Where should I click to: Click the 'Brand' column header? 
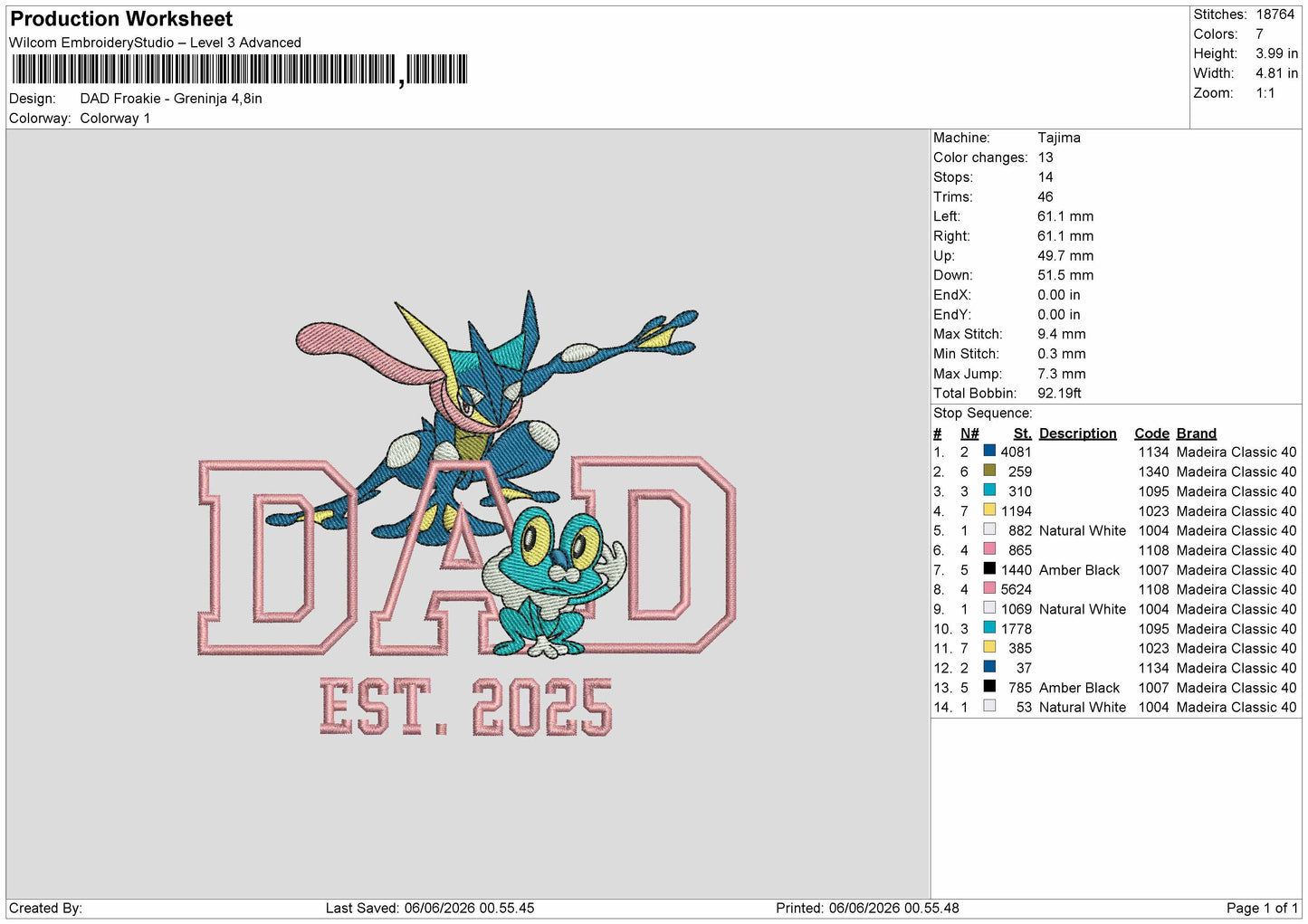coord(1196,433)
